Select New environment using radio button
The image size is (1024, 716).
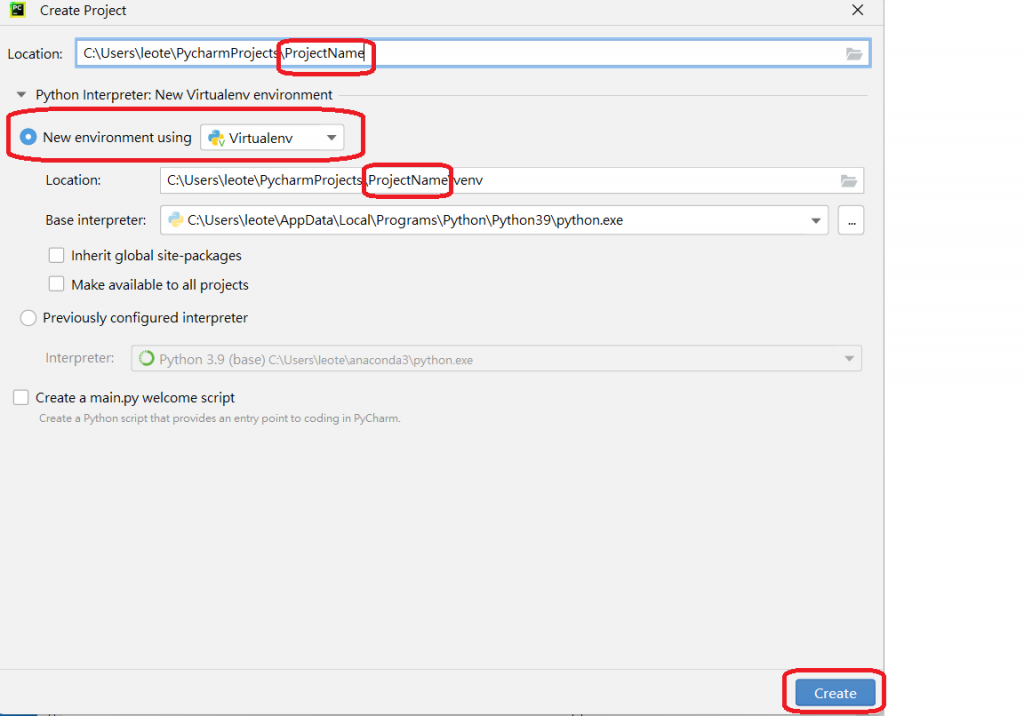(28, 137)
